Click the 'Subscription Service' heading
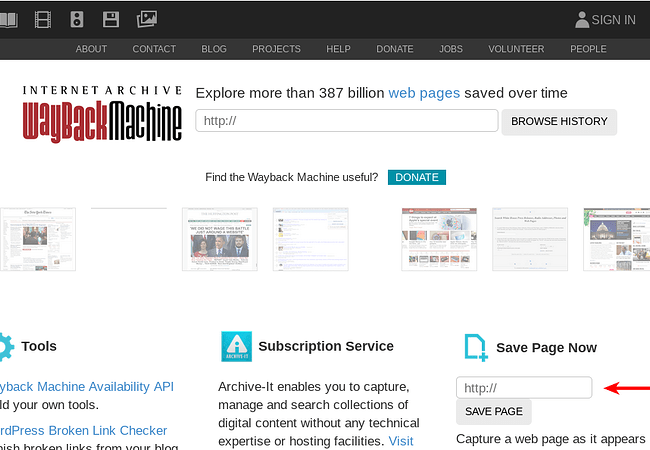The width and height of the screenshot is (650, 450). 326,346
